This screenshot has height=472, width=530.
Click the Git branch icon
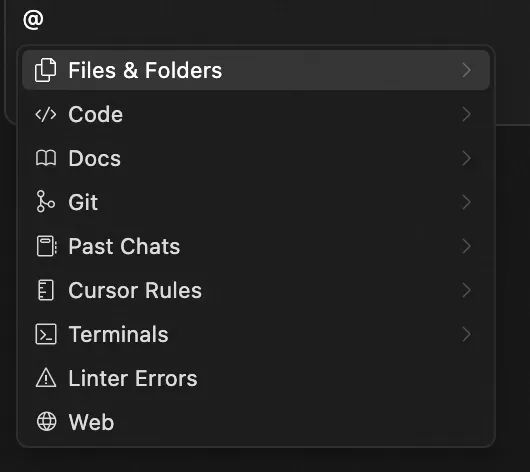(46, 202)
